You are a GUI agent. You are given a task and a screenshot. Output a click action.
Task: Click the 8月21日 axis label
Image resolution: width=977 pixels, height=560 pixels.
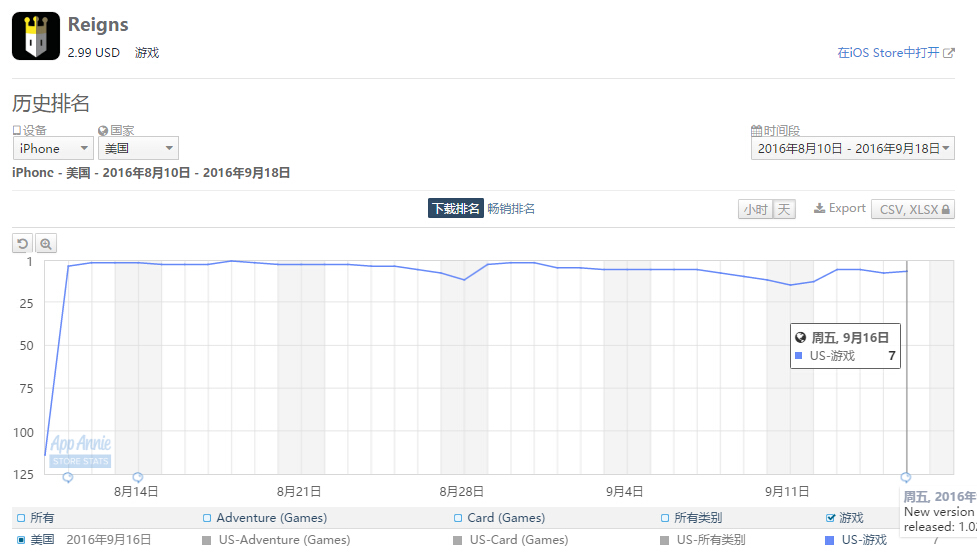pos(299,491)
